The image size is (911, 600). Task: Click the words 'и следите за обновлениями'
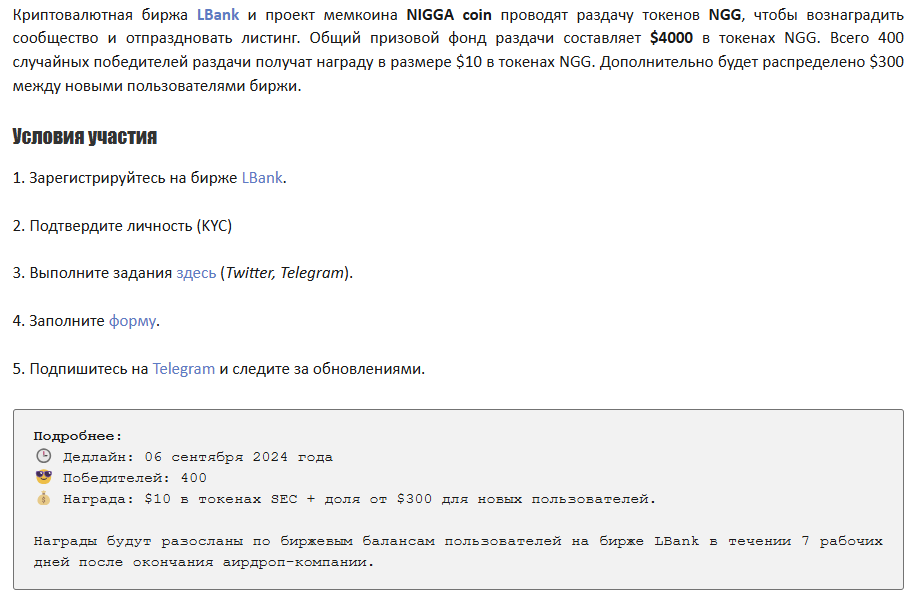point(321,369)
